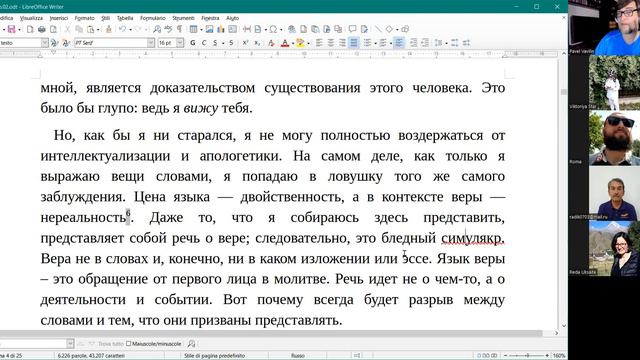Insert image icon
Screen dimensions: 640x360
pyautogui.click(x=209, y=29)
